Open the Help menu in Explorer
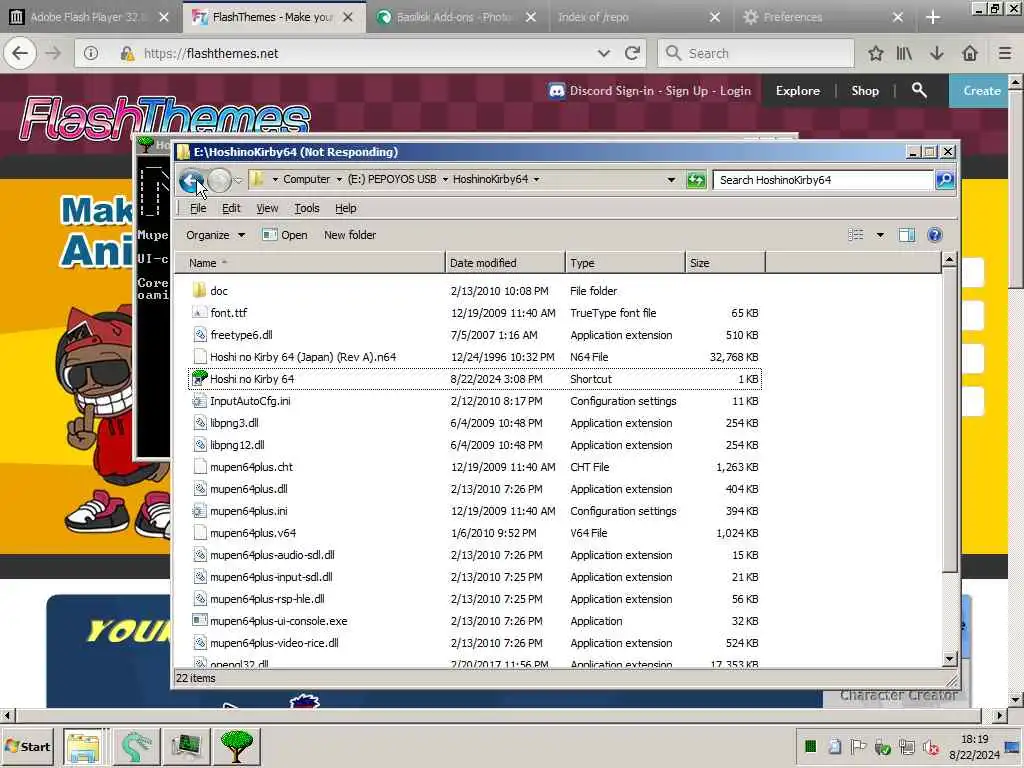The width and height of the screenshot is (1024, 768). (x=345, y=208)
